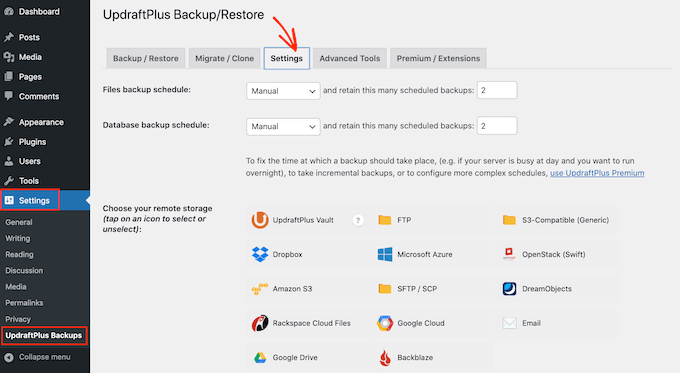The height and width of the screenshot is (373, 680).
Task: Select the Dropbox storage icon
Action: tap(260, 254)
